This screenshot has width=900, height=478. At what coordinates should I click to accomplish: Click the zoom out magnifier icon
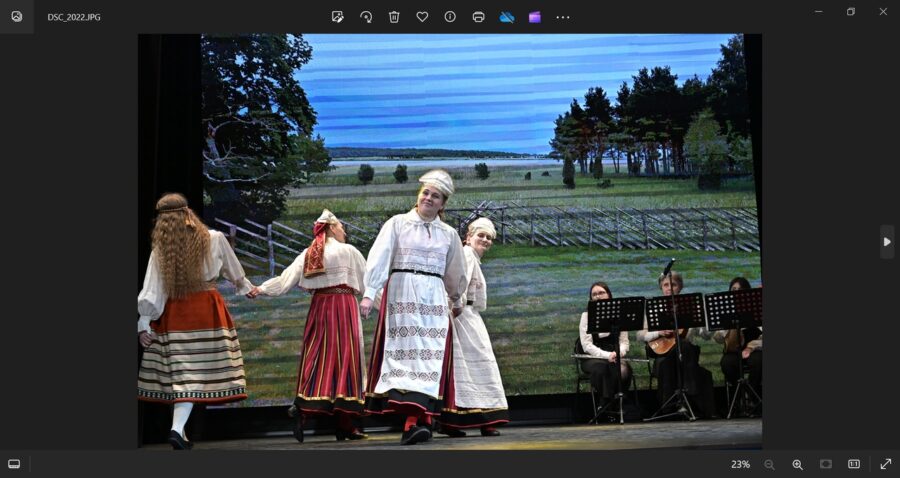(769, 464)
